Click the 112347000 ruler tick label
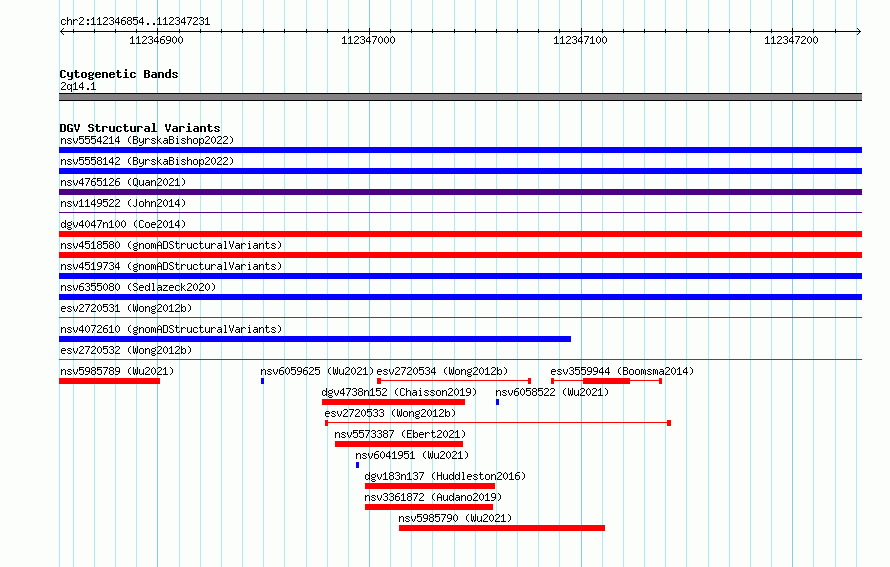Image resolution: width=890 pixels, height=567 pixels. 368,40
